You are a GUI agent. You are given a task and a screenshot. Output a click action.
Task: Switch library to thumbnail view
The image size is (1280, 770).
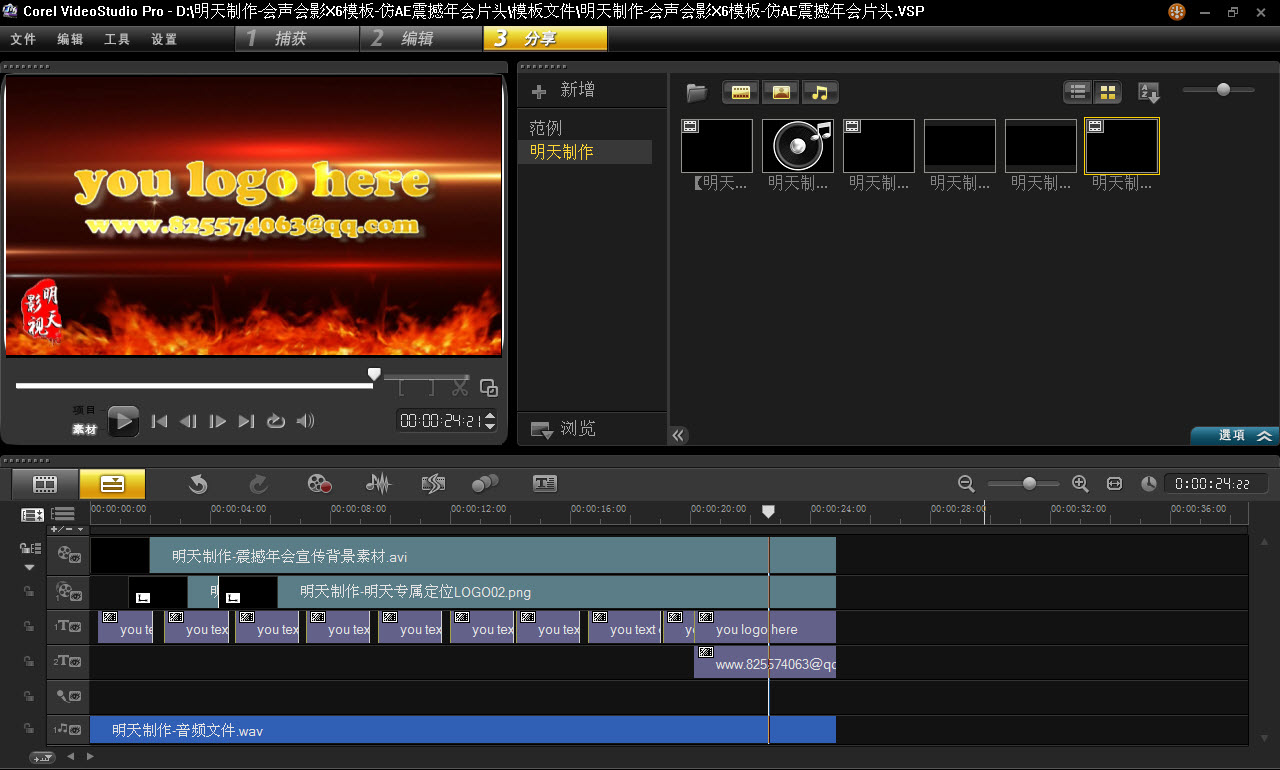[x=1107, y=92]
